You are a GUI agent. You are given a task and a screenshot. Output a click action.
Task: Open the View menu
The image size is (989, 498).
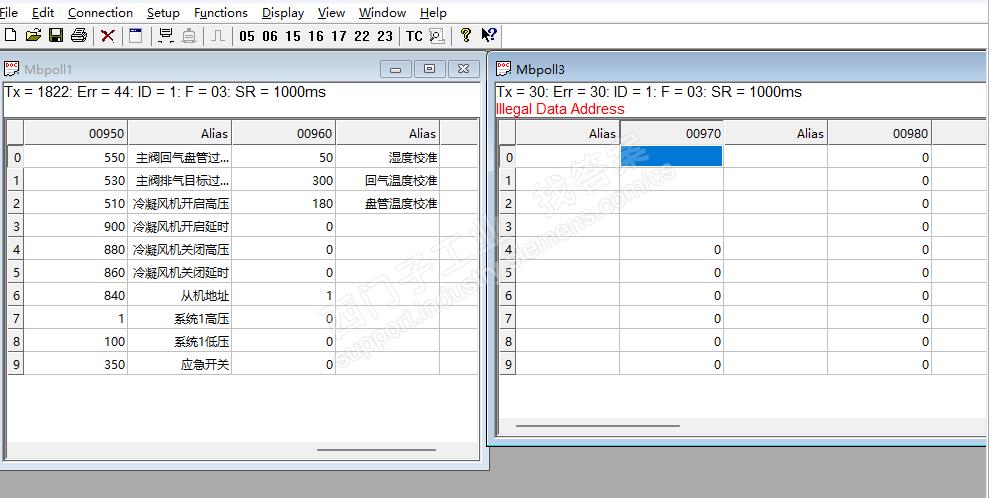tap(331, 13)
